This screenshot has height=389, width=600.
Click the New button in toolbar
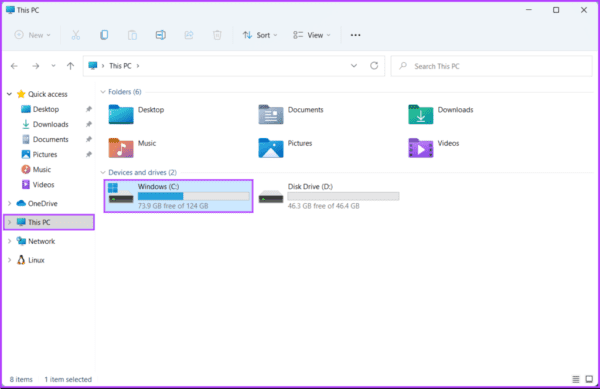click(33, 35)
